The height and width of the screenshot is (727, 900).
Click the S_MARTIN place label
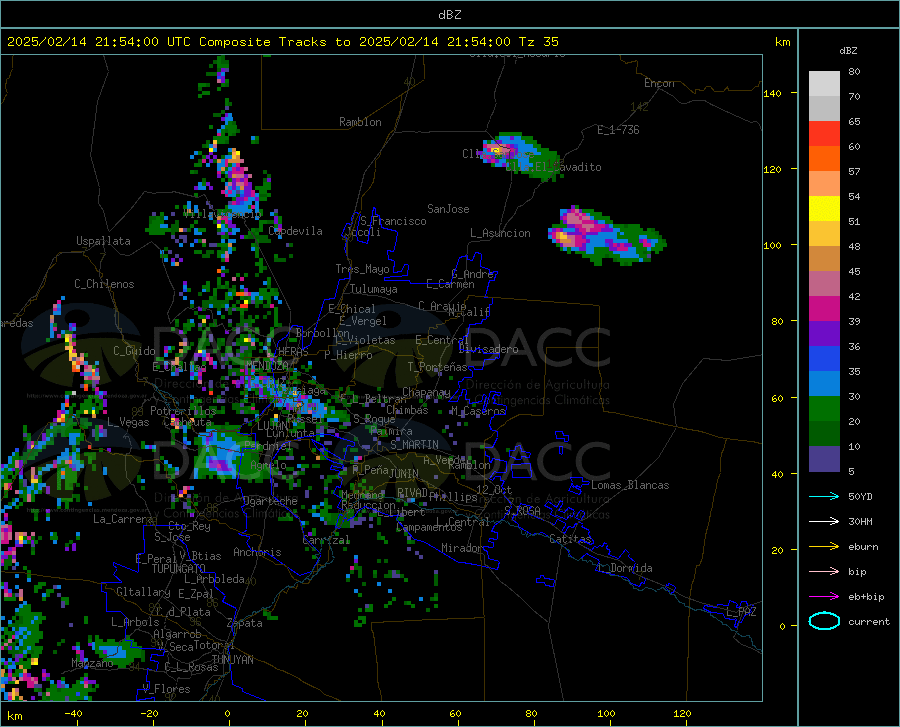[x=414, y=445]
